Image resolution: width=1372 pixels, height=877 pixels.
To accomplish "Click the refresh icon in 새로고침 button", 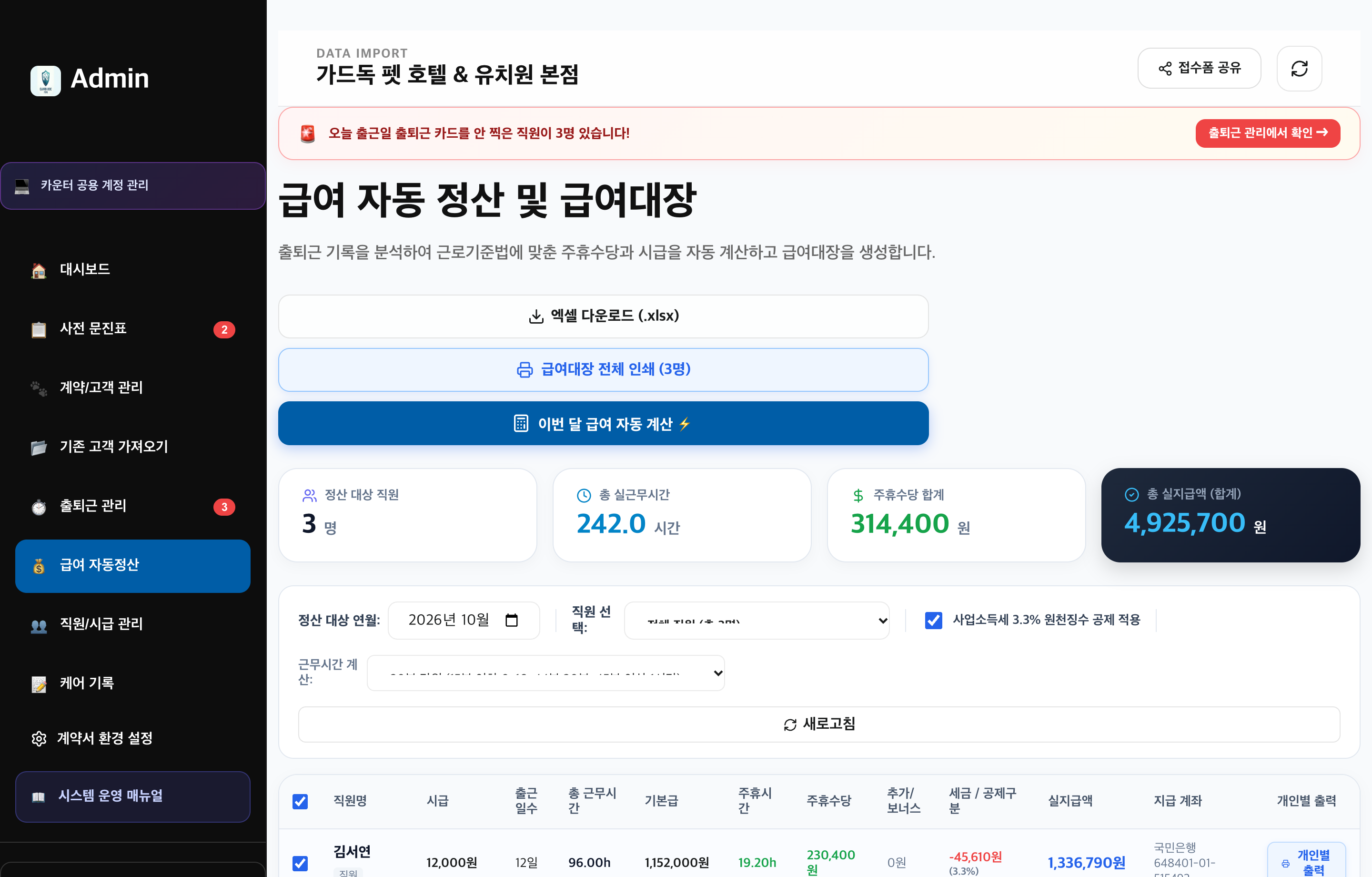I will 790,725.
